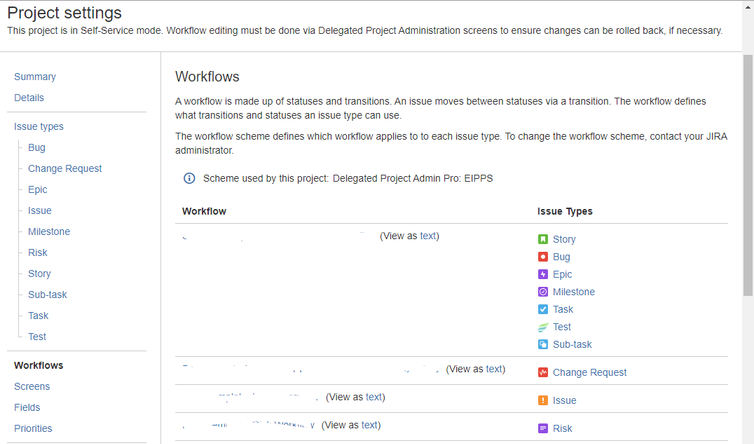Click 'text' link for the Story workflow row
The height and width of the screenshot is (444, 754).
[x=428, y=236]
